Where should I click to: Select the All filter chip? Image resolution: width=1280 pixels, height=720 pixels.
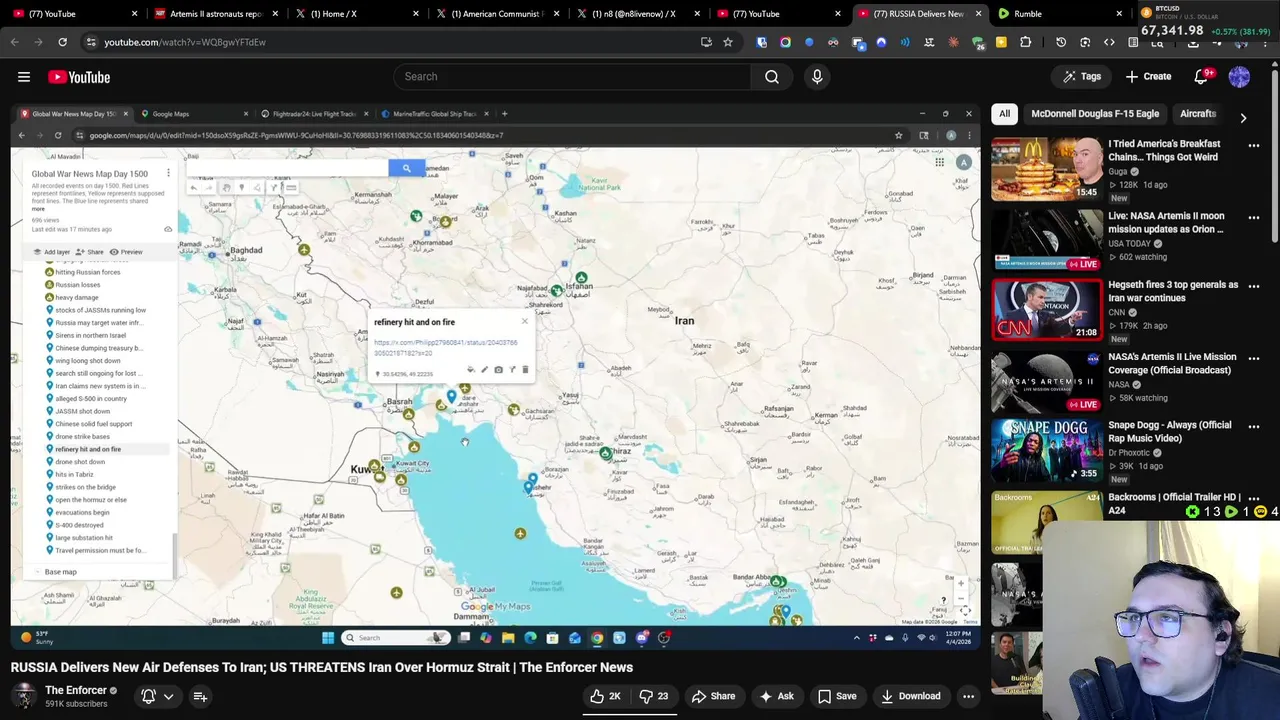pyautogui.click(x=1004, y=114)
